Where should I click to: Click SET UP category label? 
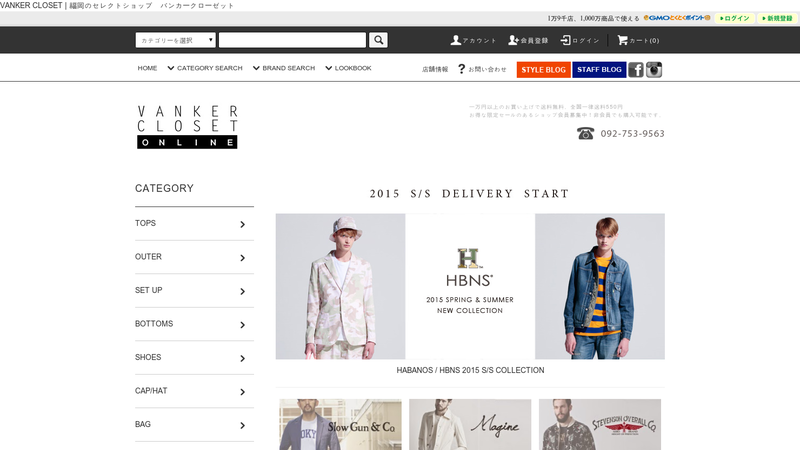pos(148,290)
